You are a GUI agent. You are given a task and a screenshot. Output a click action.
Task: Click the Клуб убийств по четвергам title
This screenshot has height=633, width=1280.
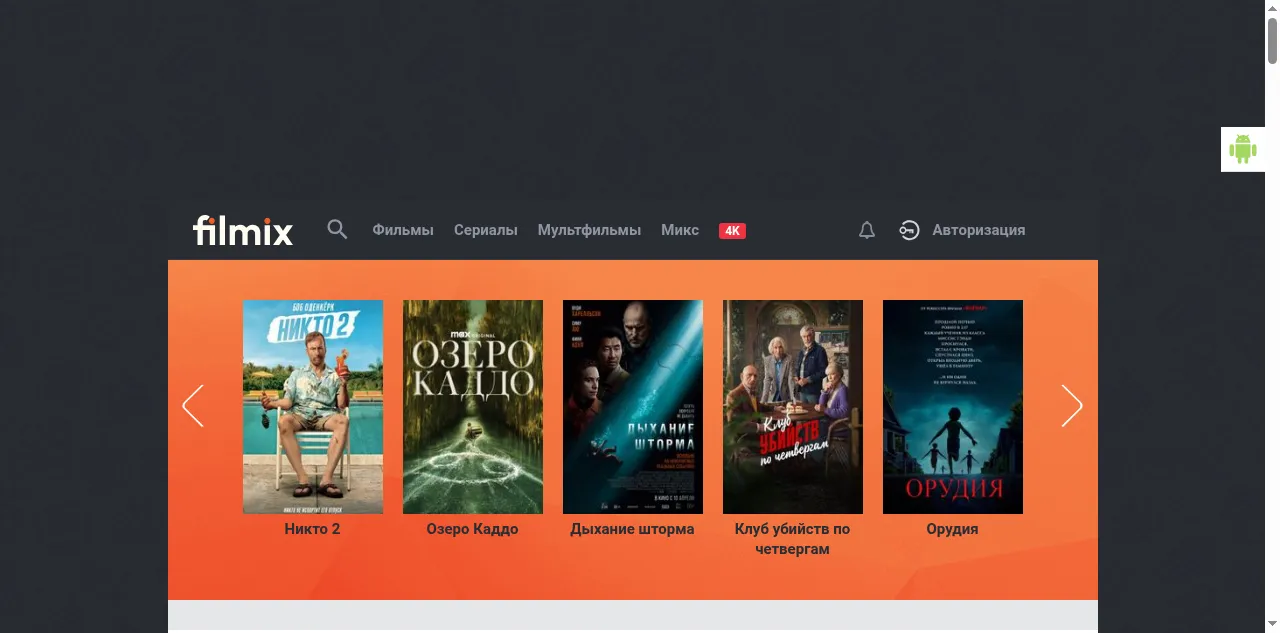(x=793, y=539)
